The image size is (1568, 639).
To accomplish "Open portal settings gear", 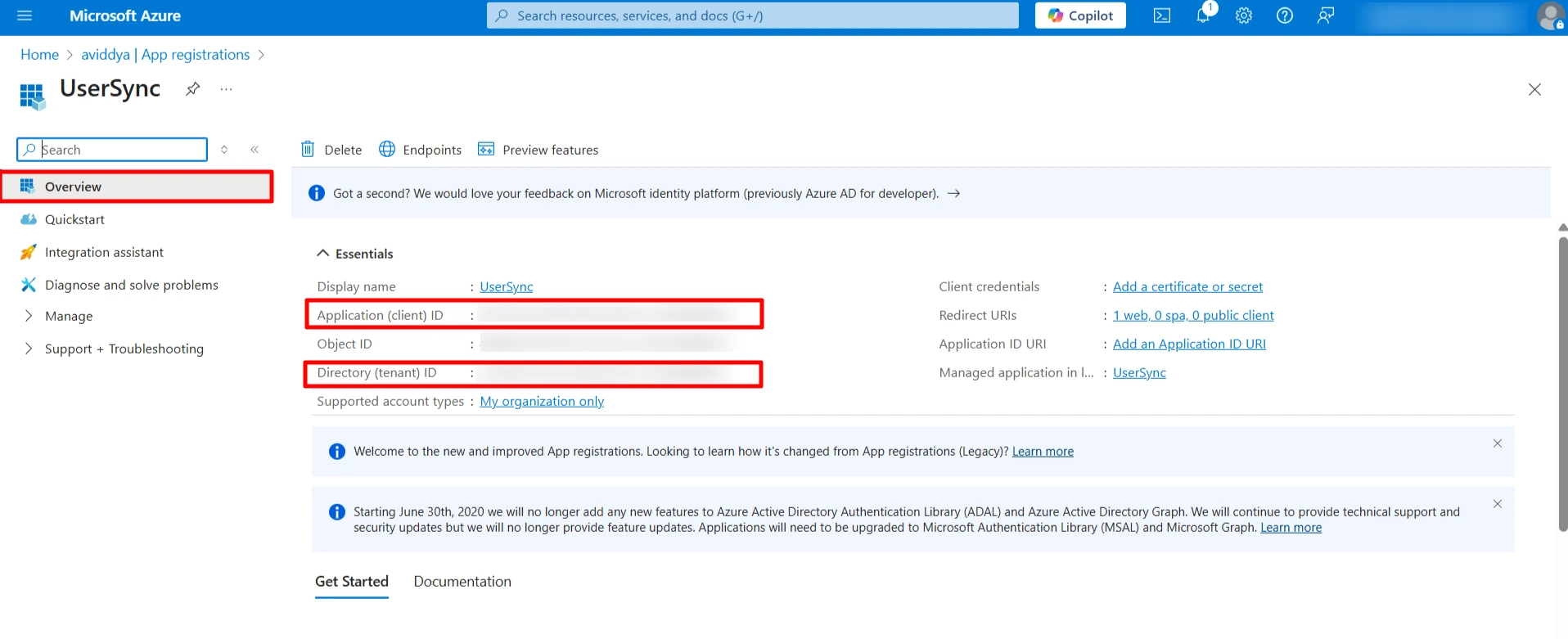I will coord(1244,16).
